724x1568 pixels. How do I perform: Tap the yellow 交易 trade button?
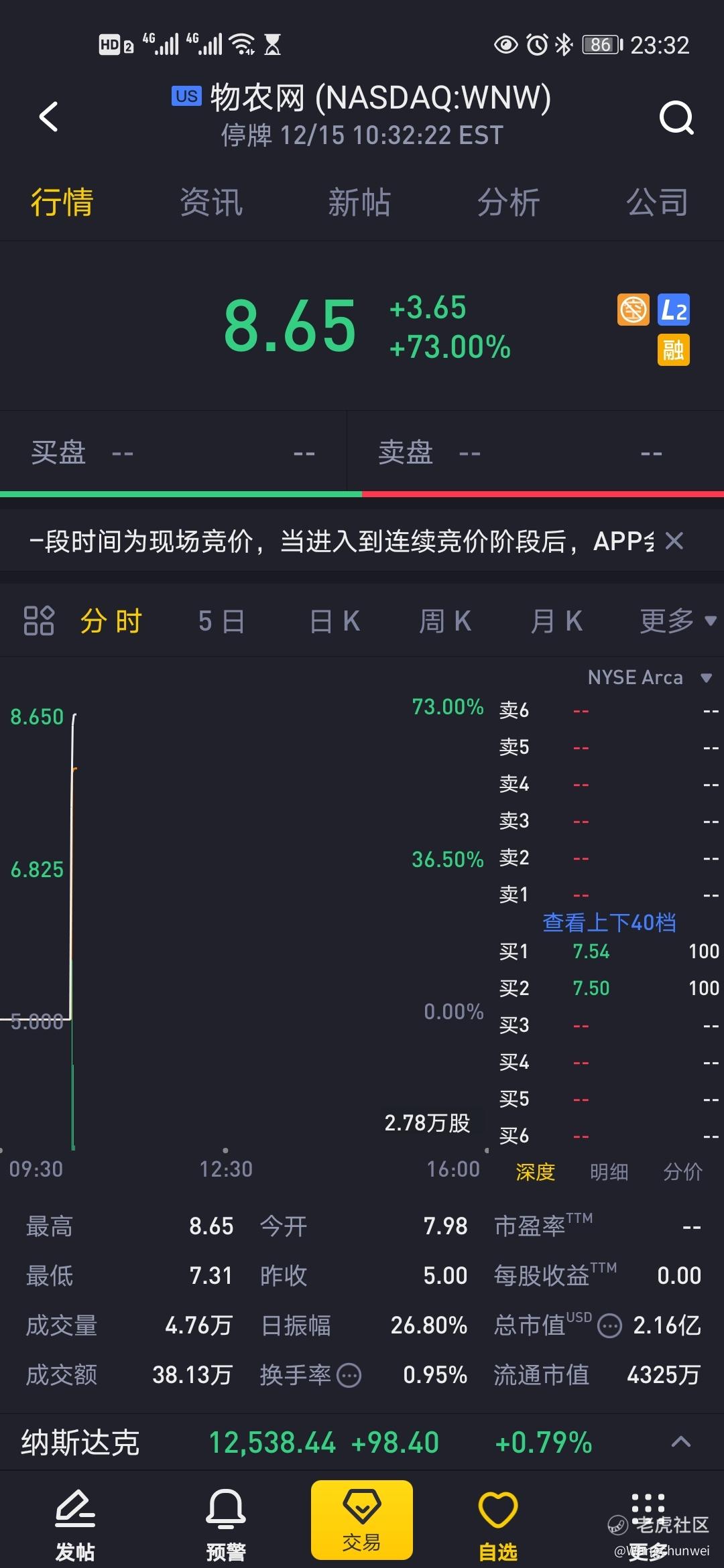(x=362, y=1520)
